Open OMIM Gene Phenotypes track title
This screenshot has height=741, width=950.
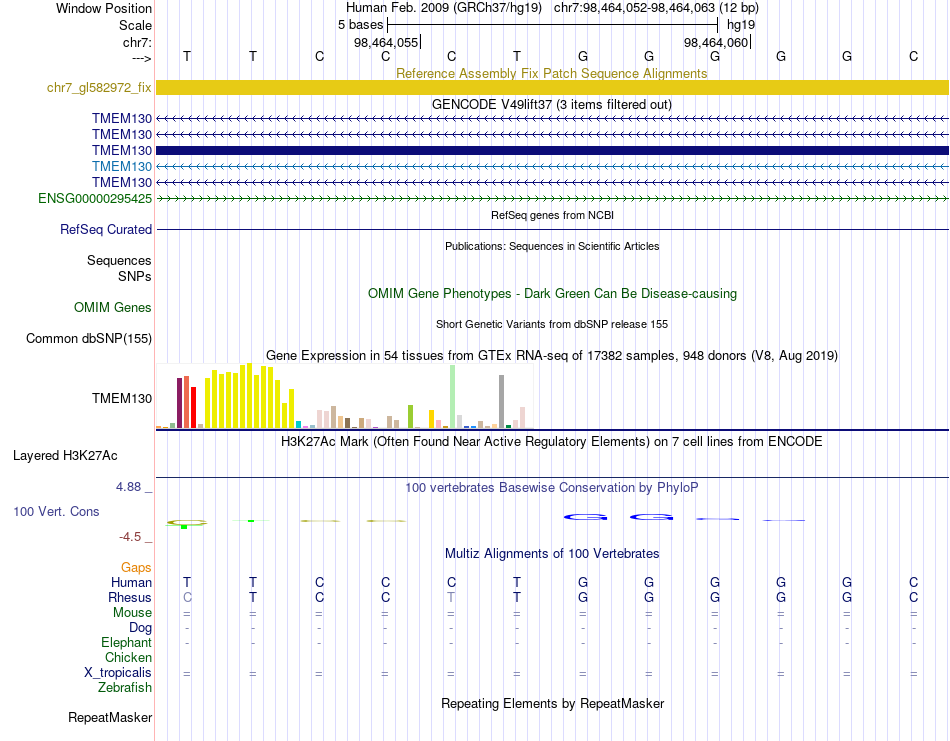point(553,293)
